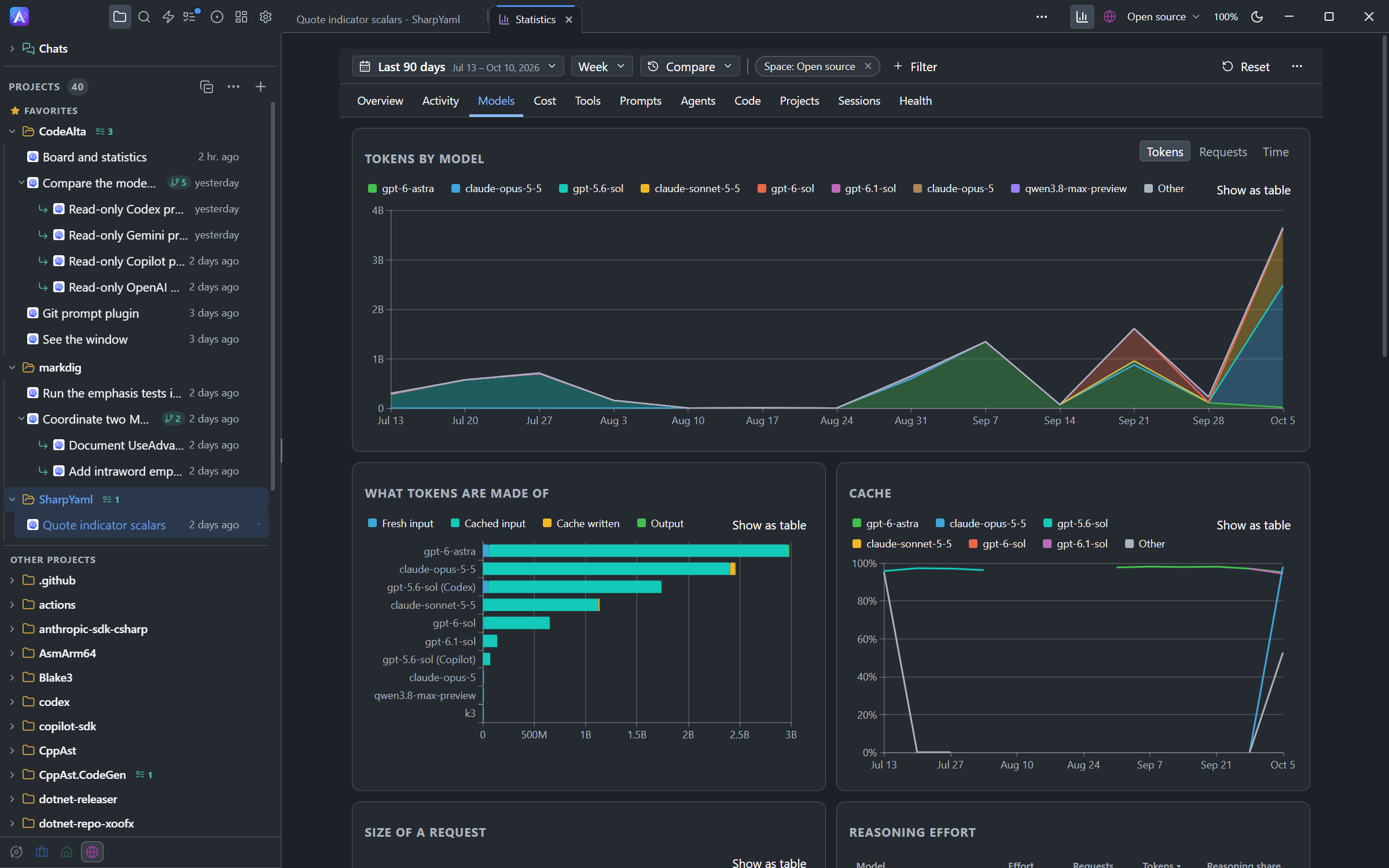Screen dimensions: 1389x868
Task: Toggle gpt-6-astra legend in Tokens by Model
Action: (401, 188)
